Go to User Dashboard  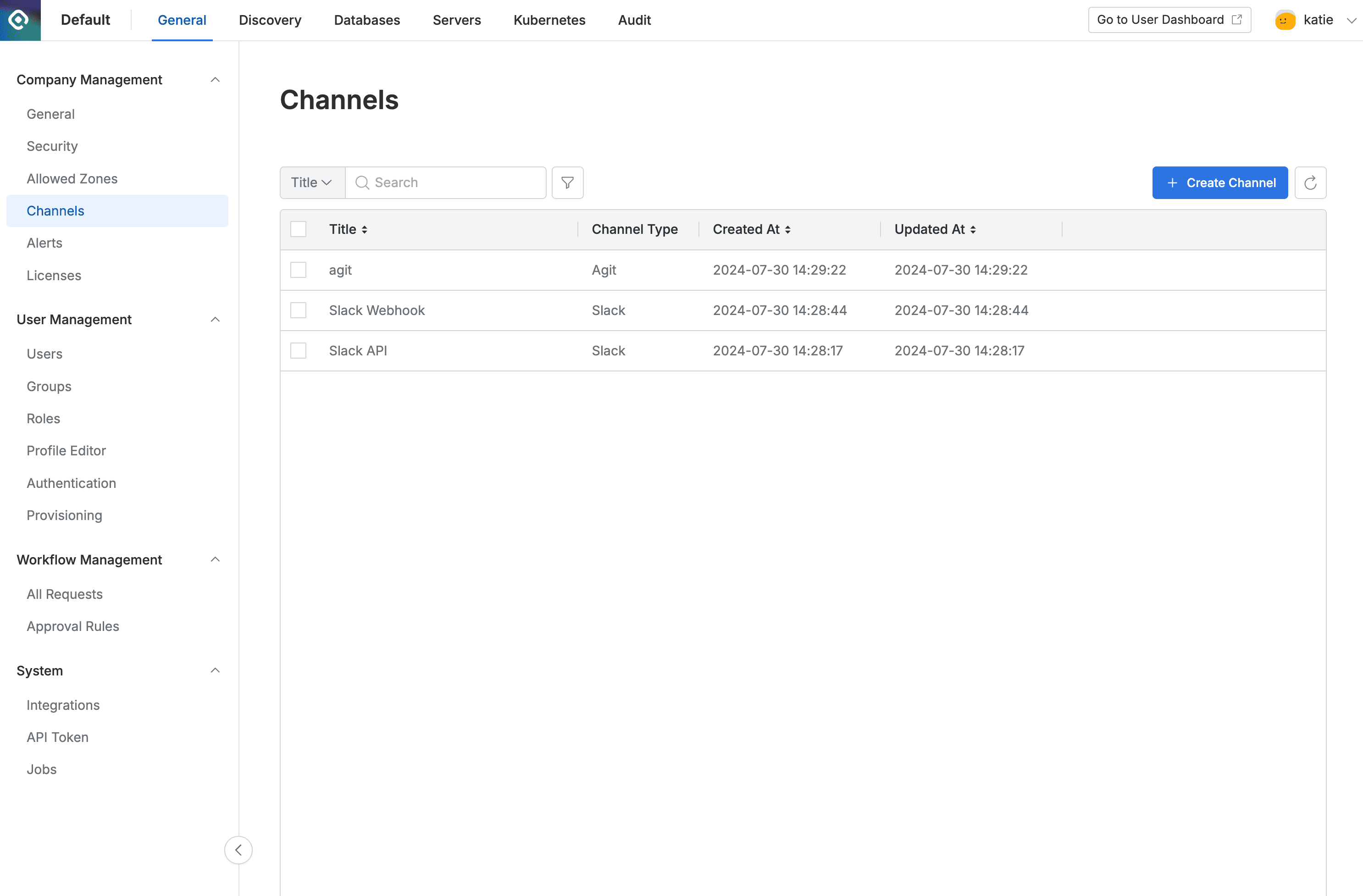coord(1169,19)
